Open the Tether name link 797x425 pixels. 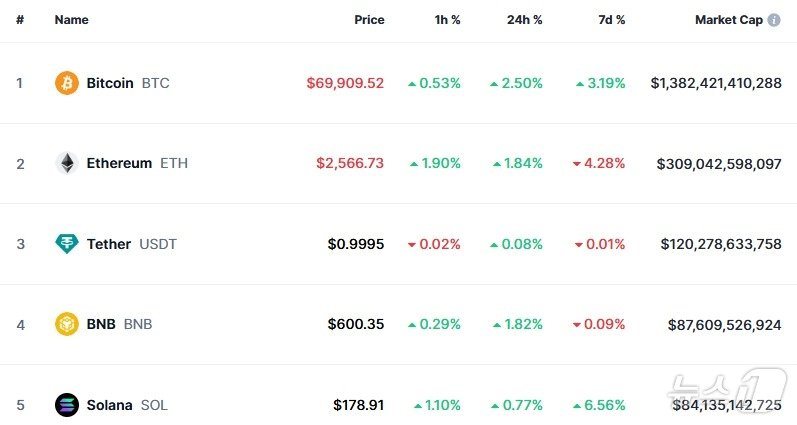(x=109, y=244)
